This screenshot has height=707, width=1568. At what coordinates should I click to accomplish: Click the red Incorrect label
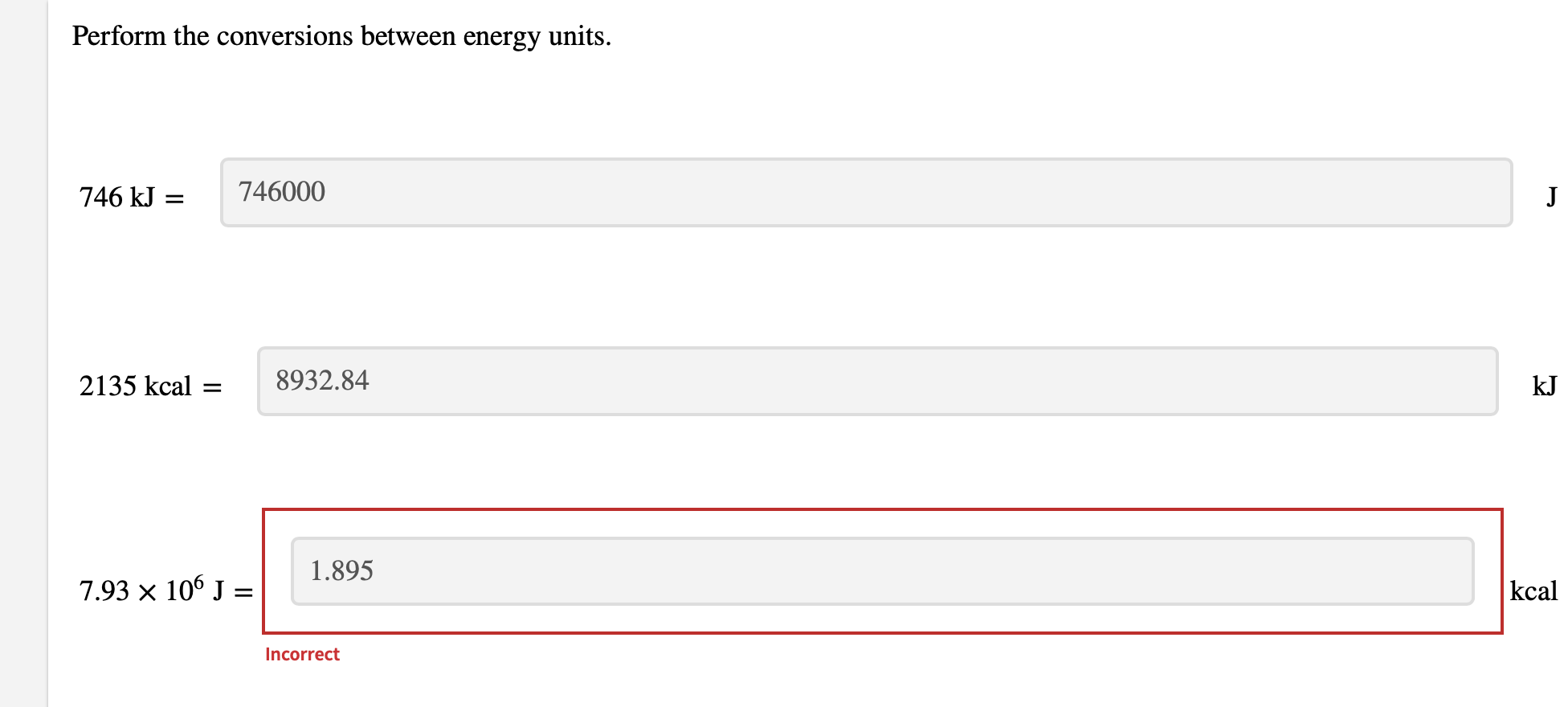point(302,654)
